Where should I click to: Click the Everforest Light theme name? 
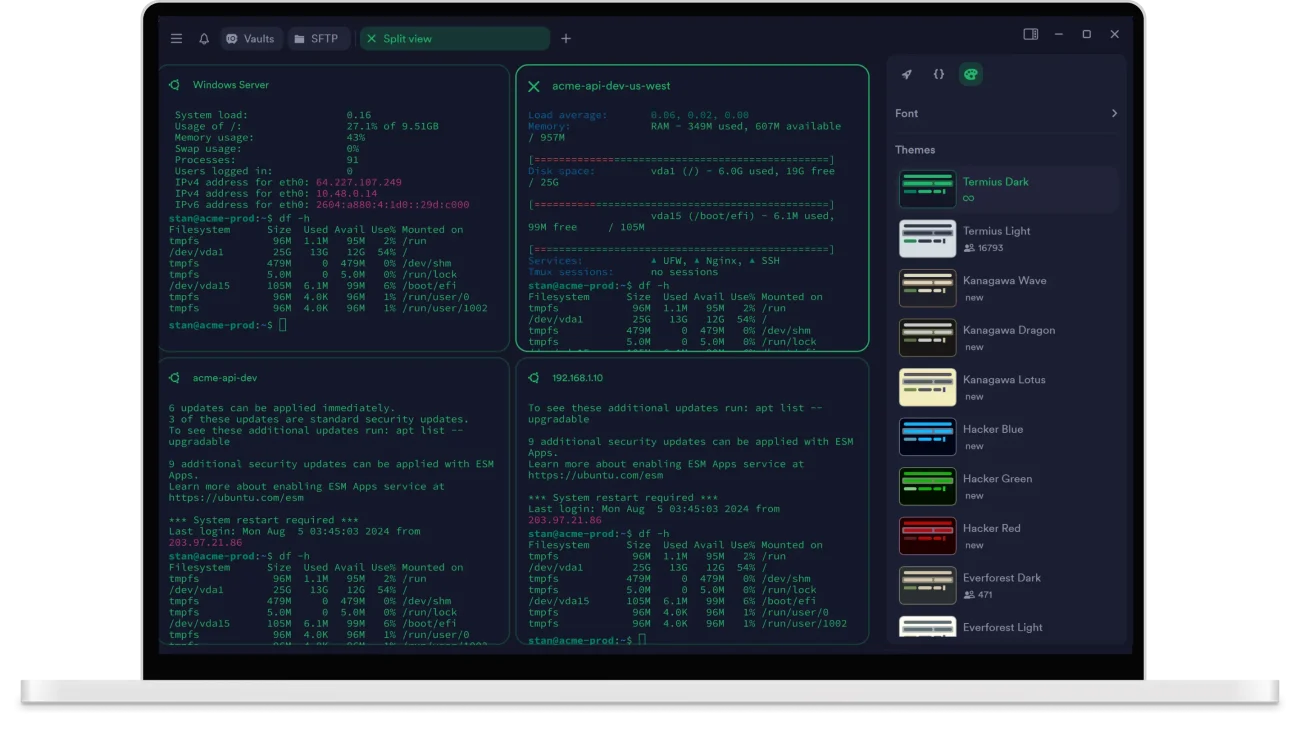click(x=1002, y=627)
